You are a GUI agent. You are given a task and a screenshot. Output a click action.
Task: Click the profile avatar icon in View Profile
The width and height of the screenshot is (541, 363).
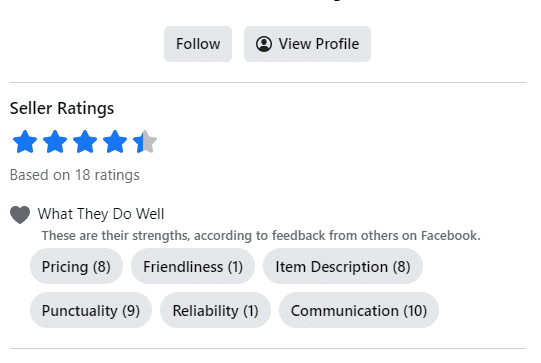264,44
